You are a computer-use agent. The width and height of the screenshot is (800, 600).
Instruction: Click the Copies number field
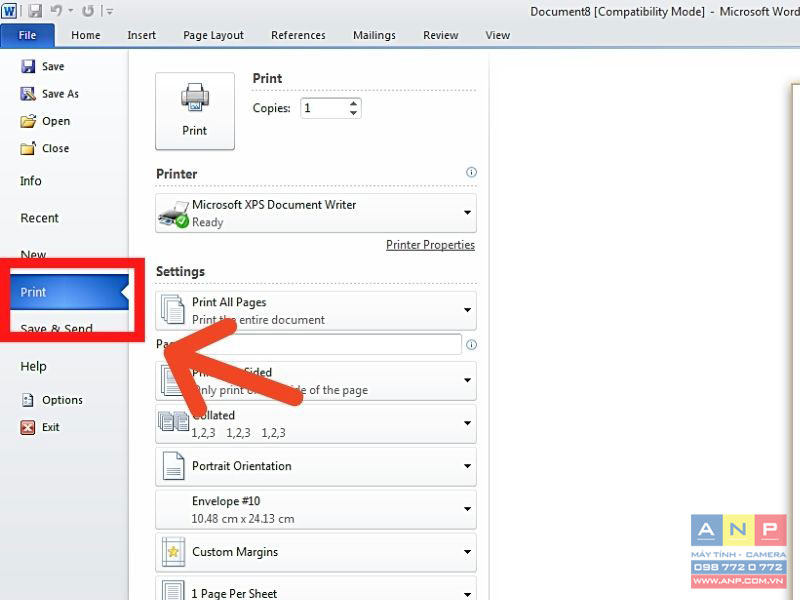pyautogui.click(x=324, y=108)
